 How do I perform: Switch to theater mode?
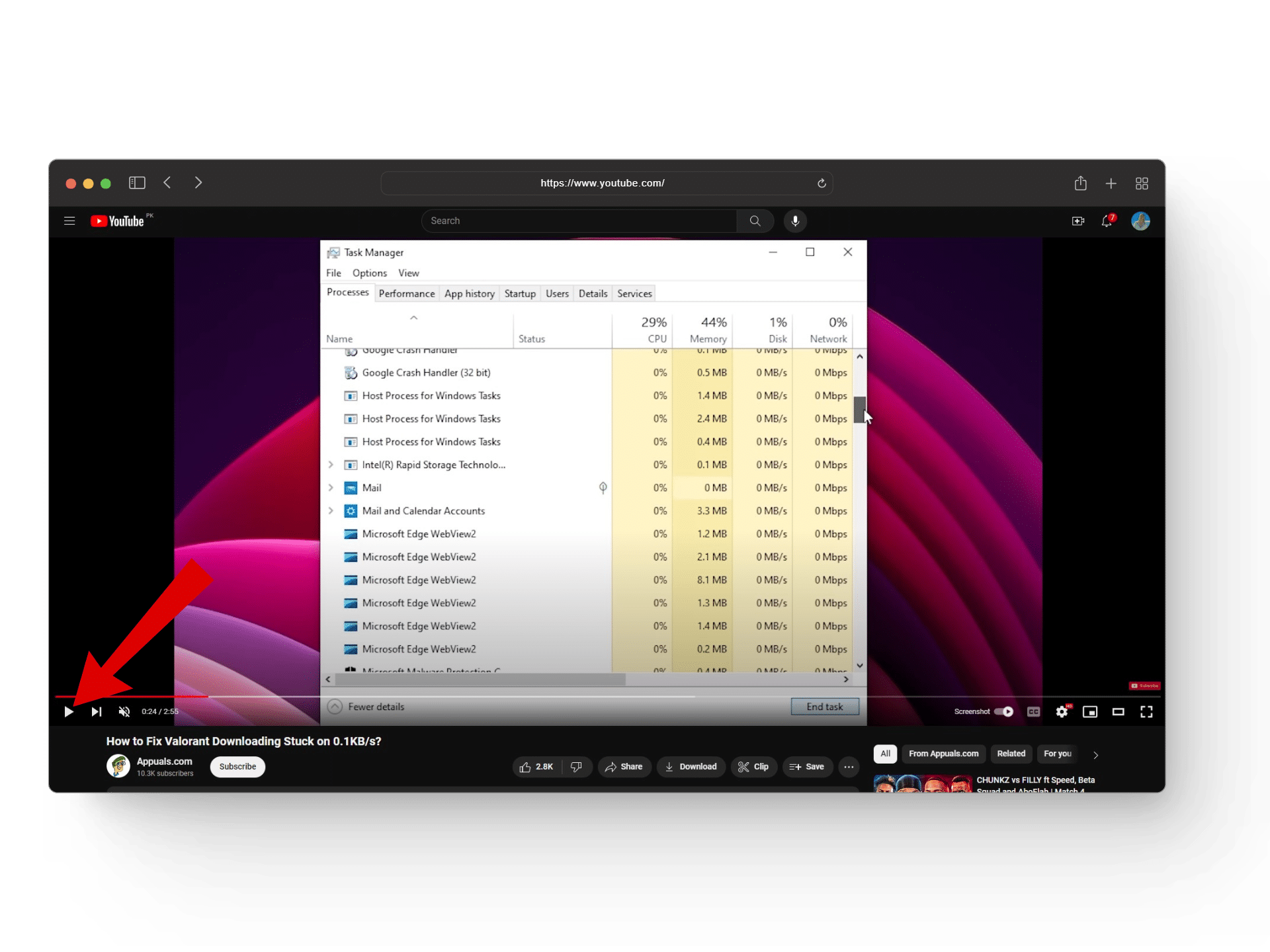(1118, 711)
